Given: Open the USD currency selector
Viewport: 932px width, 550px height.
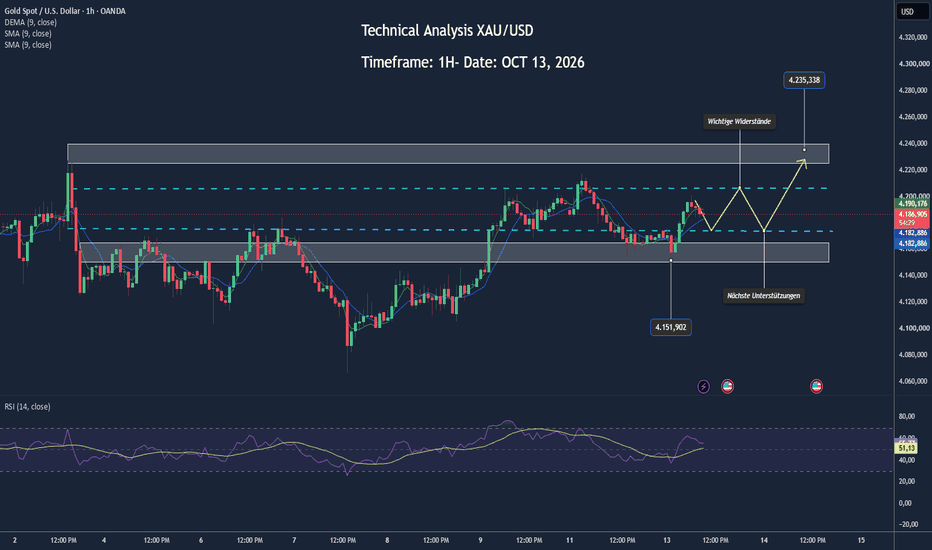Looking at the screenshot, I should (912, 11).
